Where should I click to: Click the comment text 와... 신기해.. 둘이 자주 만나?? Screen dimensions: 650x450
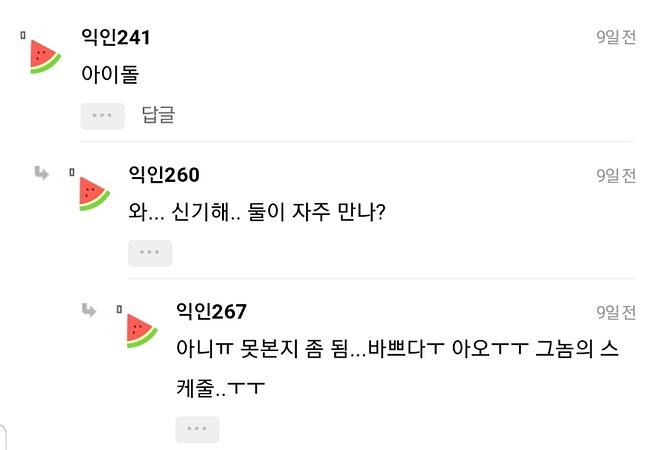(x=257, y=212)
